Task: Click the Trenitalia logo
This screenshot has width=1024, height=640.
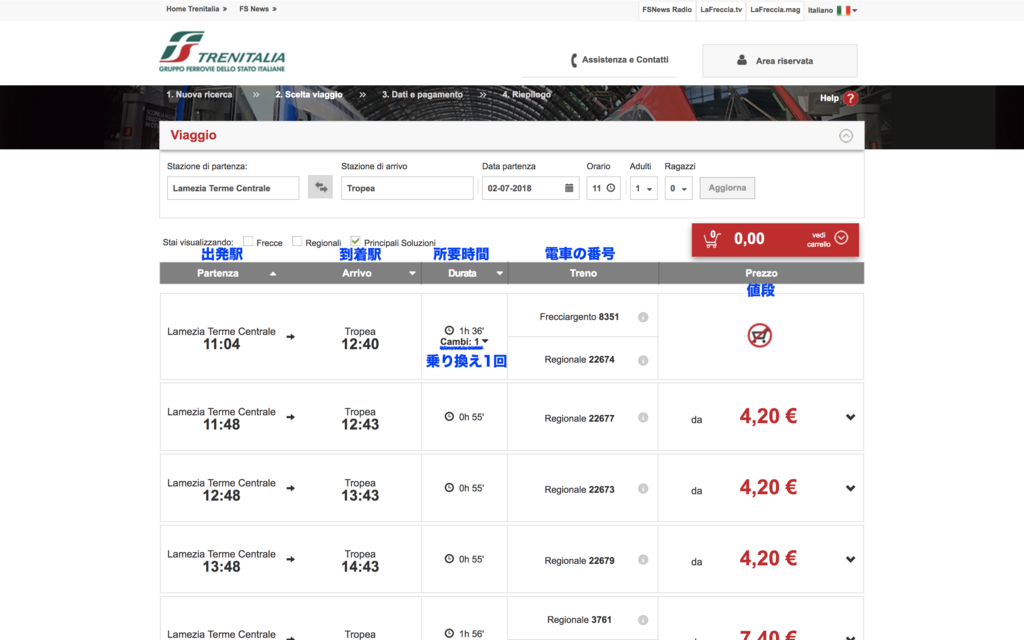Action: coord(222,52)
